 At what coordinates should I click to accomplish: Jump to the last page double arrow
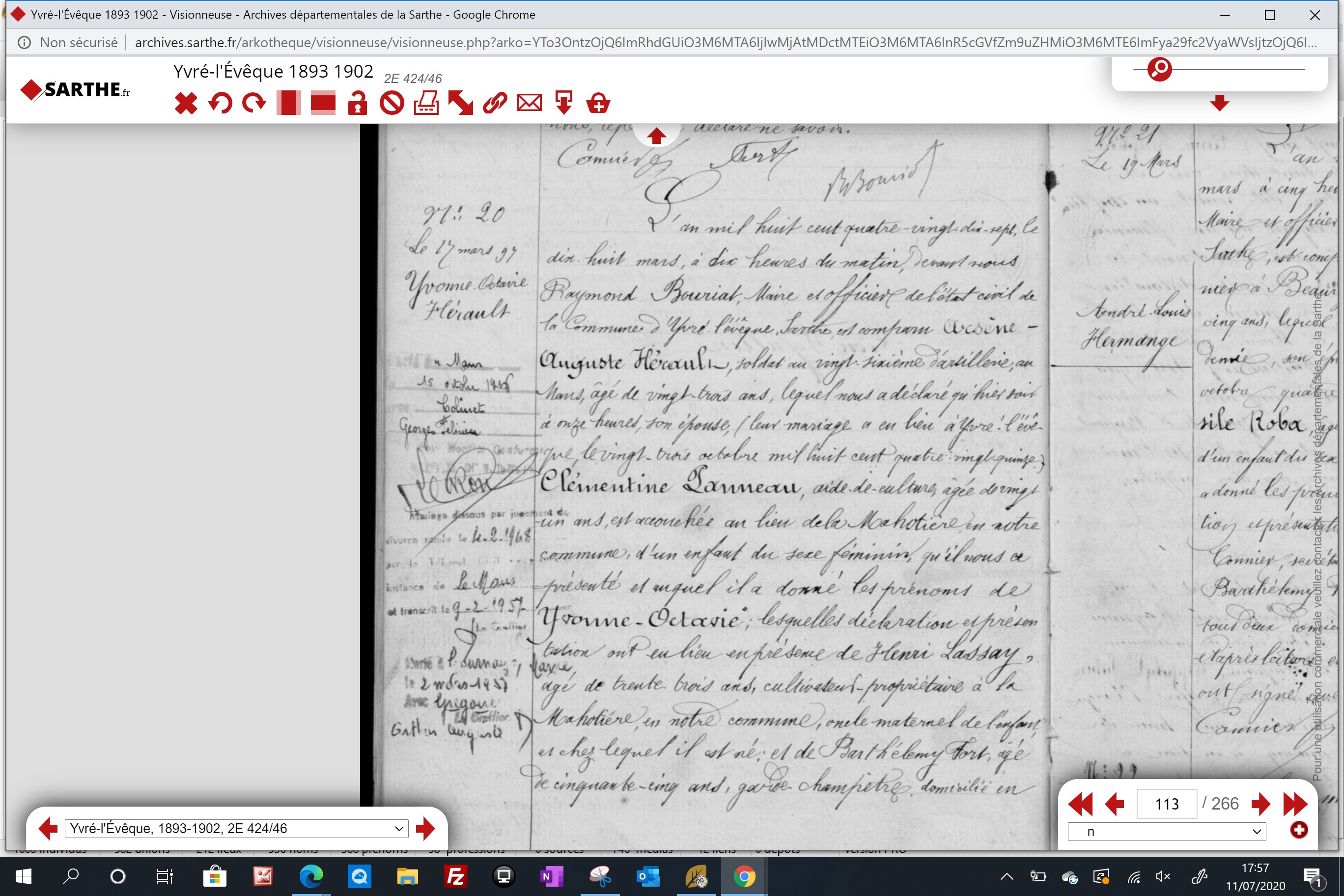(1295, 804)
